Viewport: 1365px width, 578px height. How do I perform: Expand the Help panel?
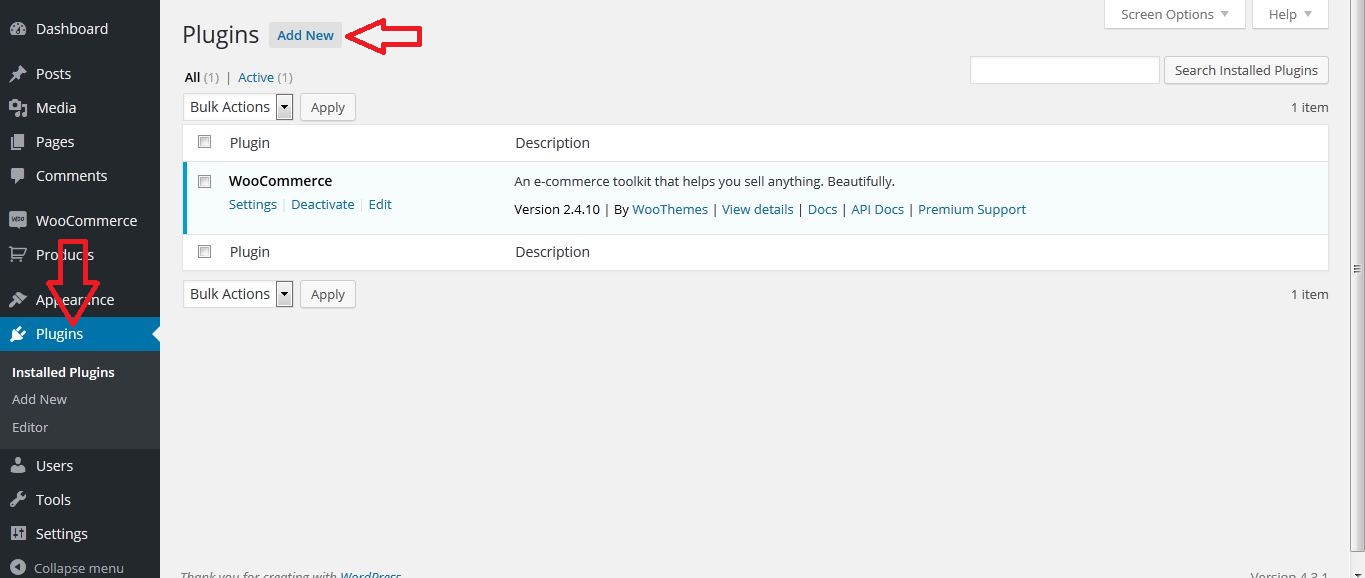1291,14
